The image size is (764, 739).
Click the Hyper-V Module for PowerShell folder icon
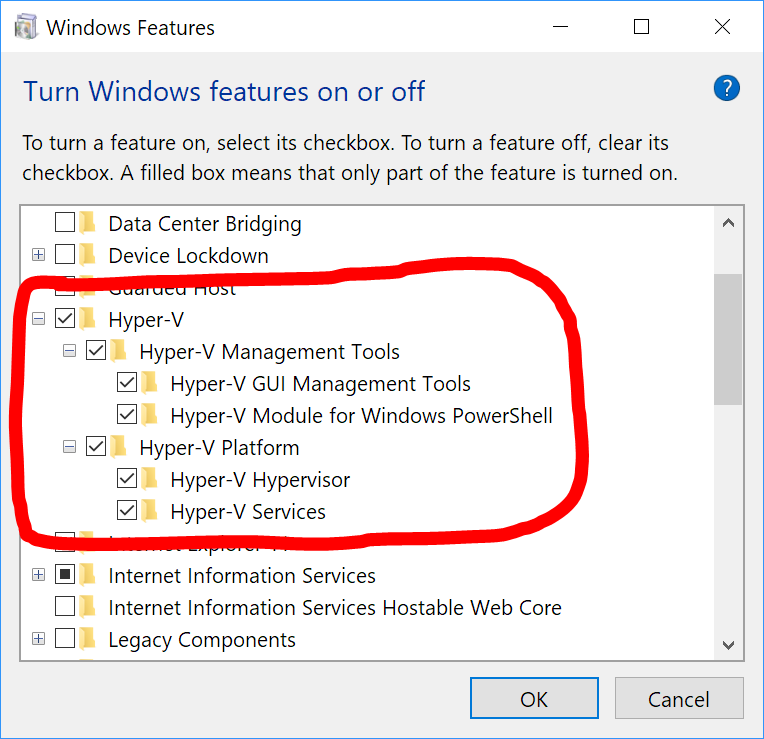tap(150, 415)
